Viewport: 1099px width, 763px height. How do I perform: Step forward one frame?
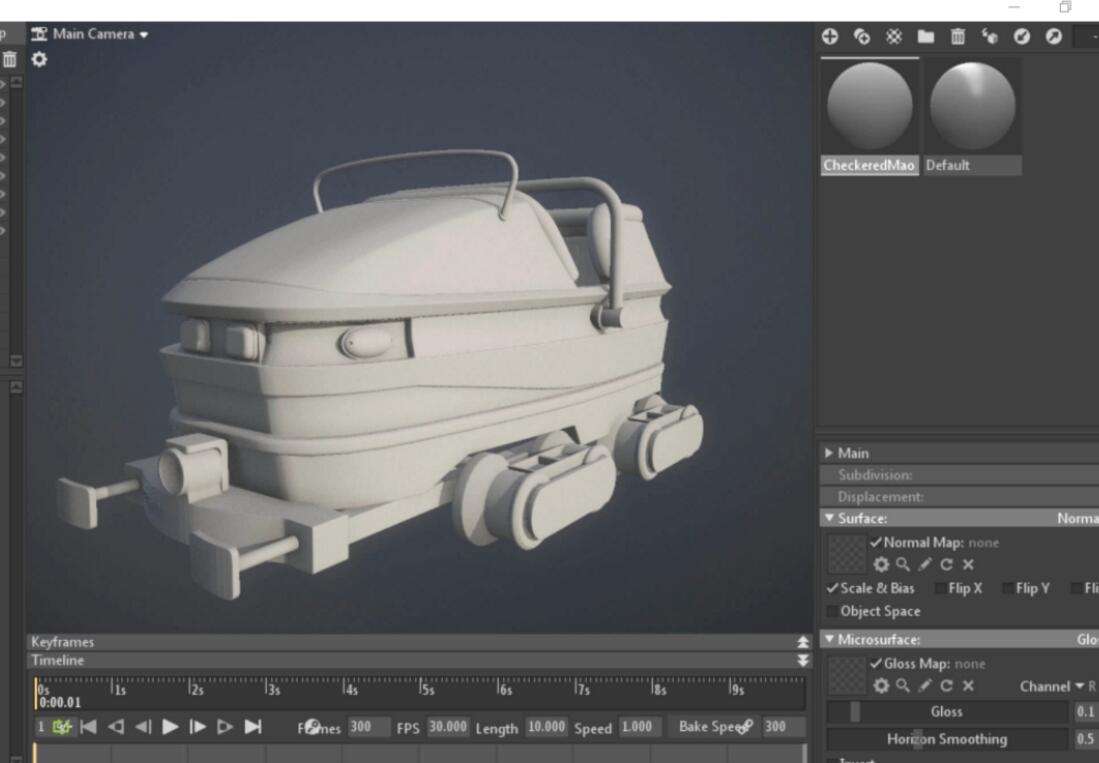click(198, 727)
